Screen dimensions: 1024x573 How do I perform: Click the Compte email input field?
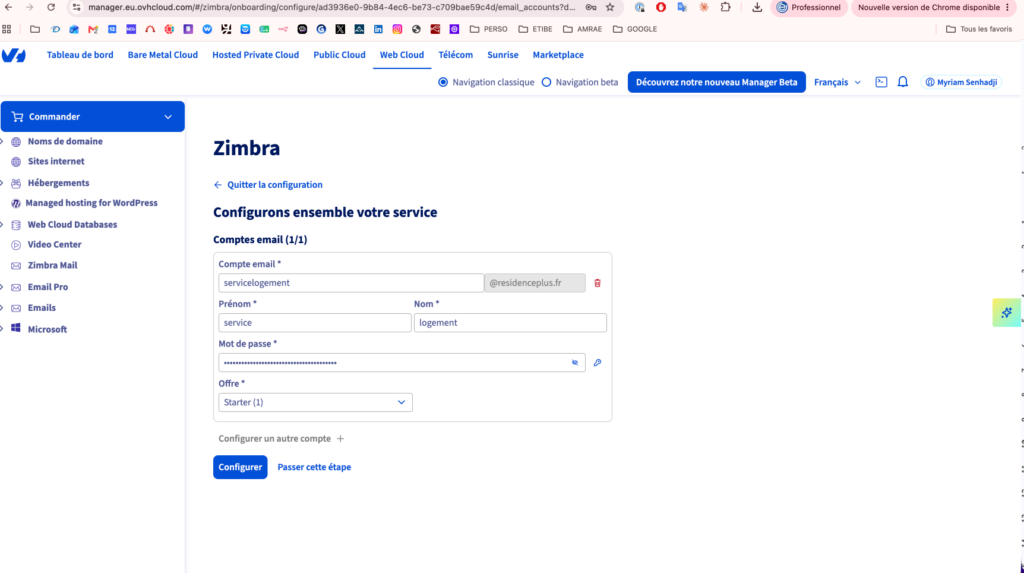[351, 283]
